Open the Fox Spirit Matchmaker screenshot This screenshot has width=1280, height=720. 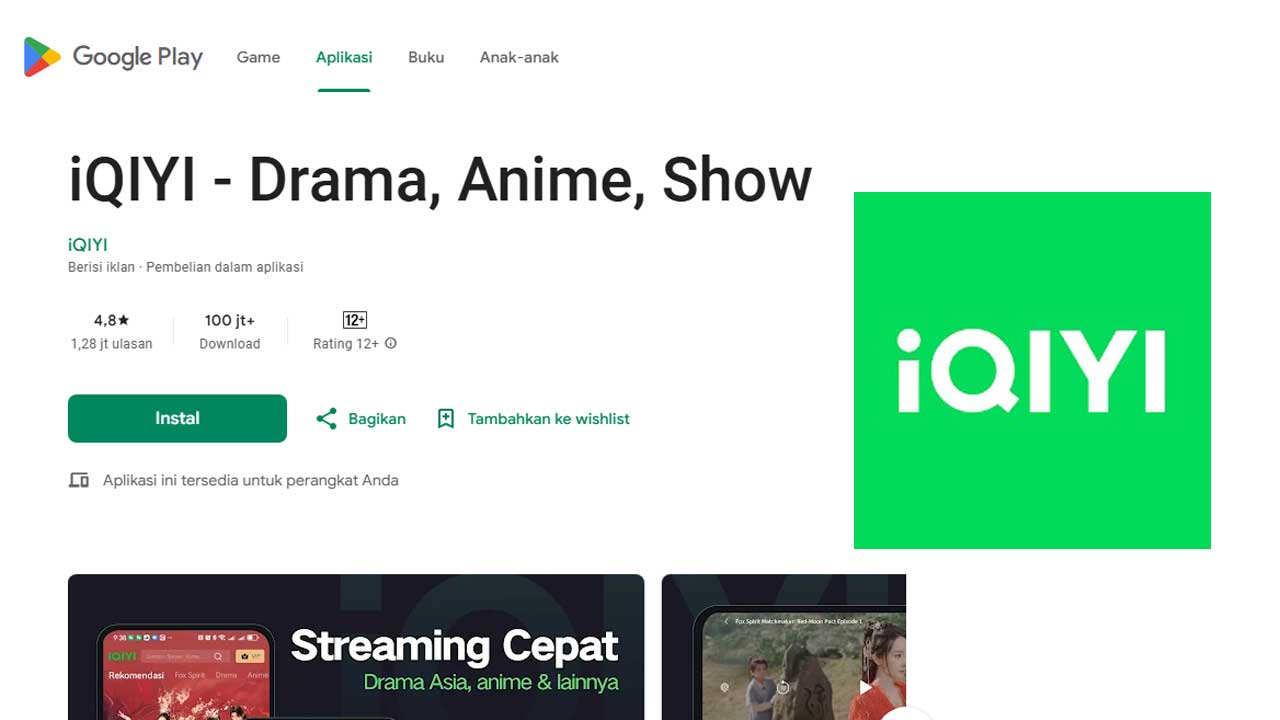click(x=784, y=647)
